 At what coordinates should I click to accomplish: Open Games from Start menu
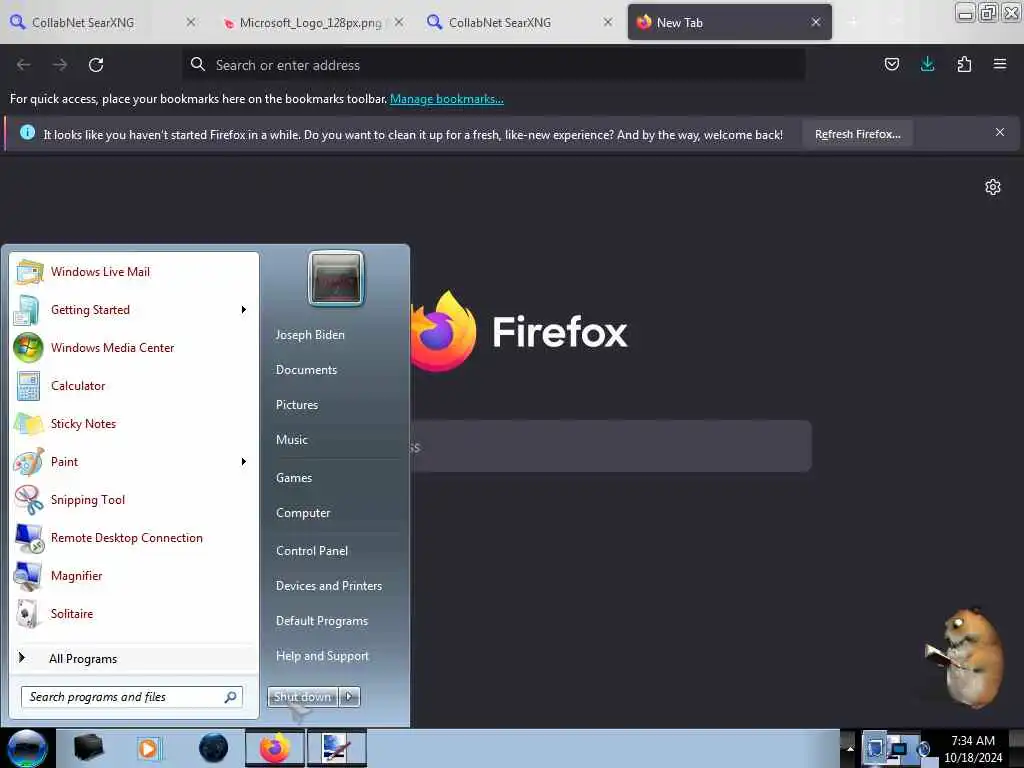(x=294, y=478)
